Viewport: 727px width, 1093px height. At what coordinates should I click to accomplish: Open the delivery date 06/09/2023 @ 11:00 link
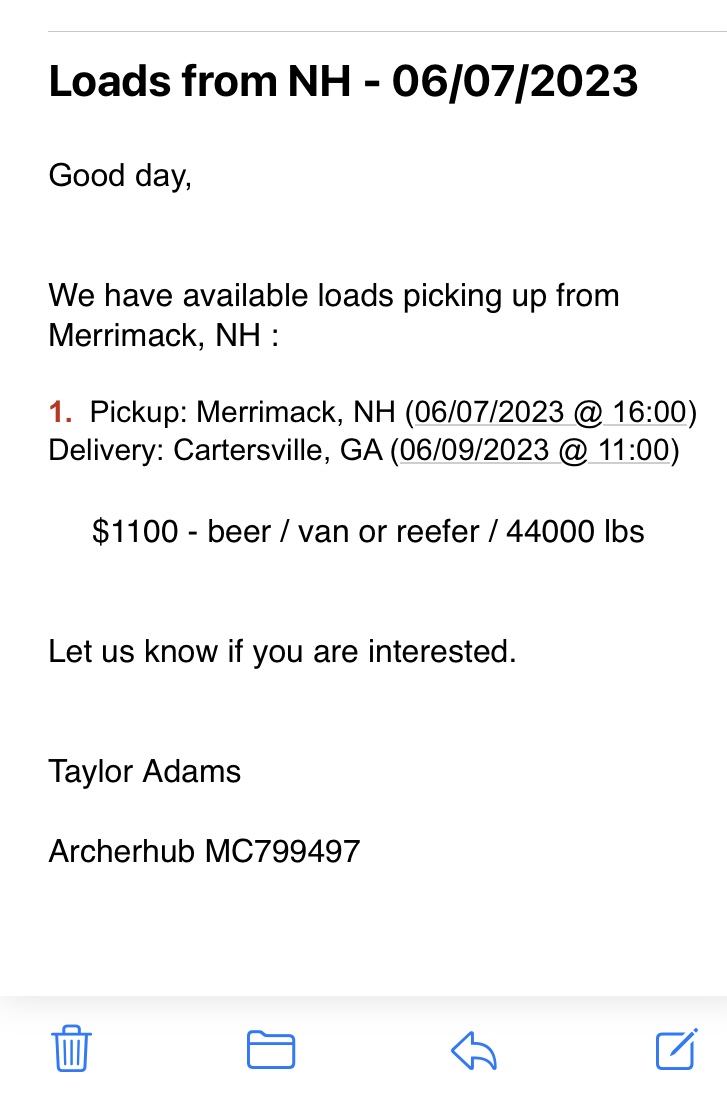coord(535,450)
